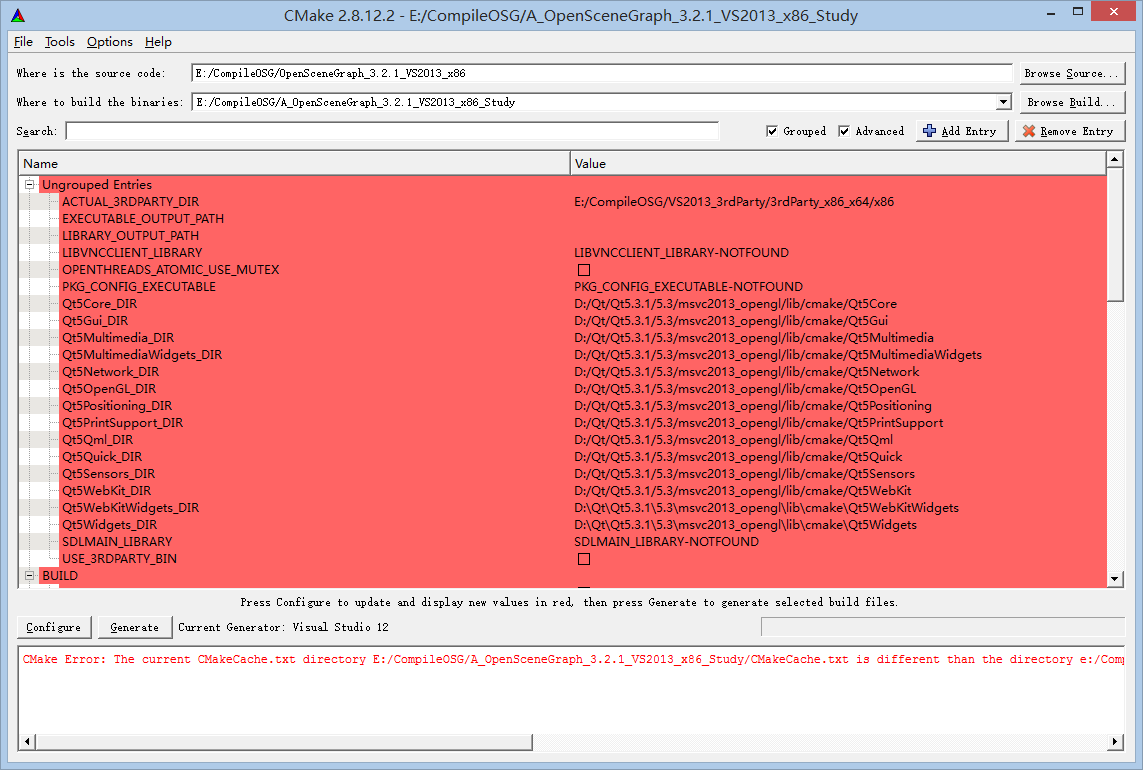Screen dimensions: 1143x770
Task: Click the output pane scroll-right arrow
Action: click(1115, 742)
